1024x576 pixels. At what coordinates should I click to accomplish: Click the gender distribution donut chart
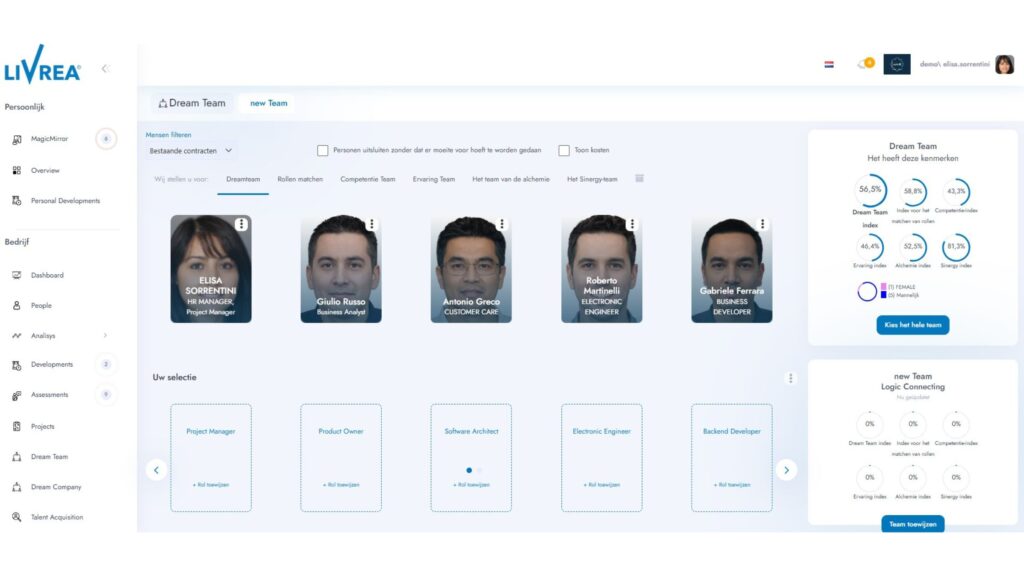coord(867,291)
